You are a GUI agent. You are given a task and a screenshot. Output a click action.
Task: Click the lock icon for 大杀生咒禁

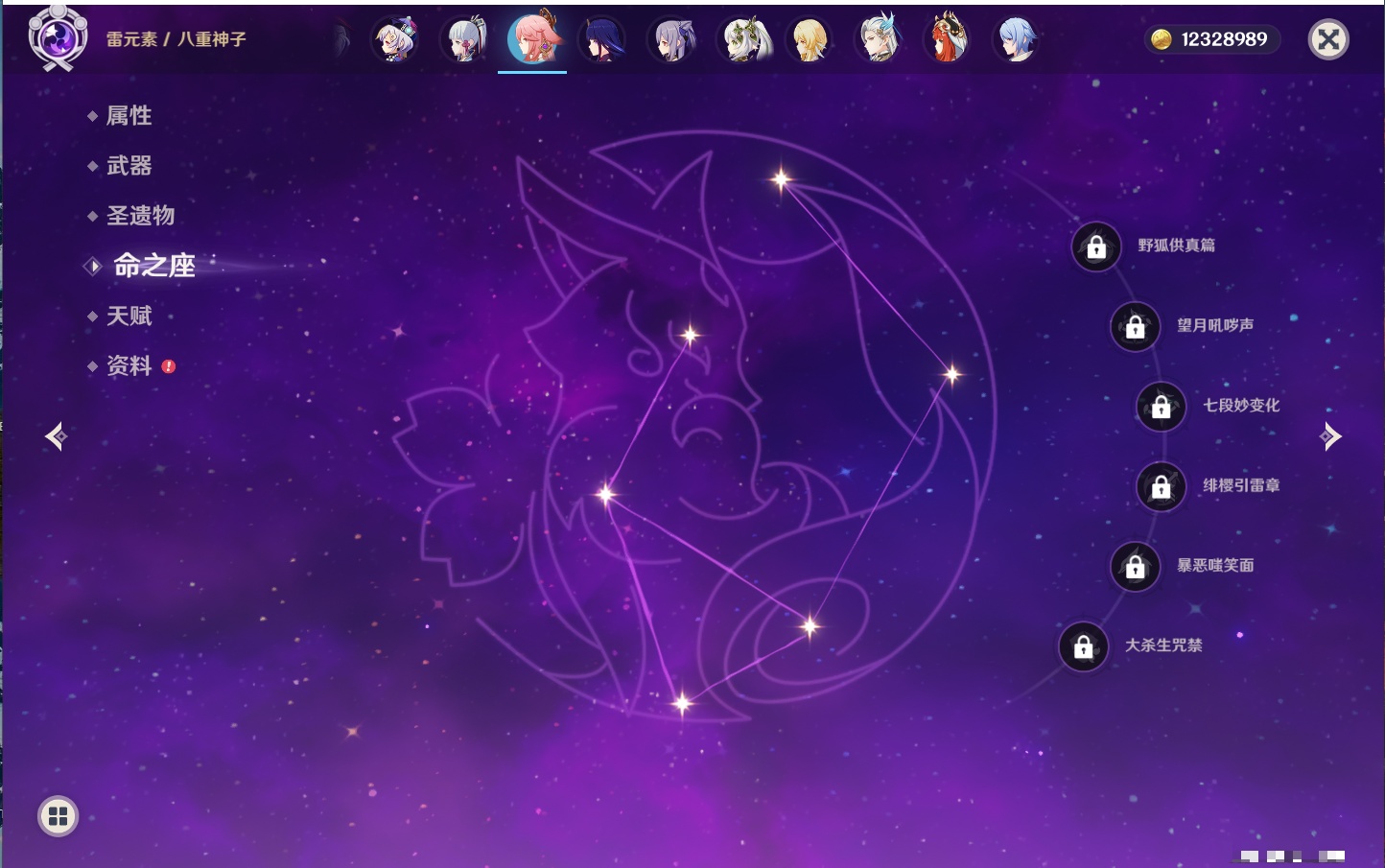pos(1084,646)
